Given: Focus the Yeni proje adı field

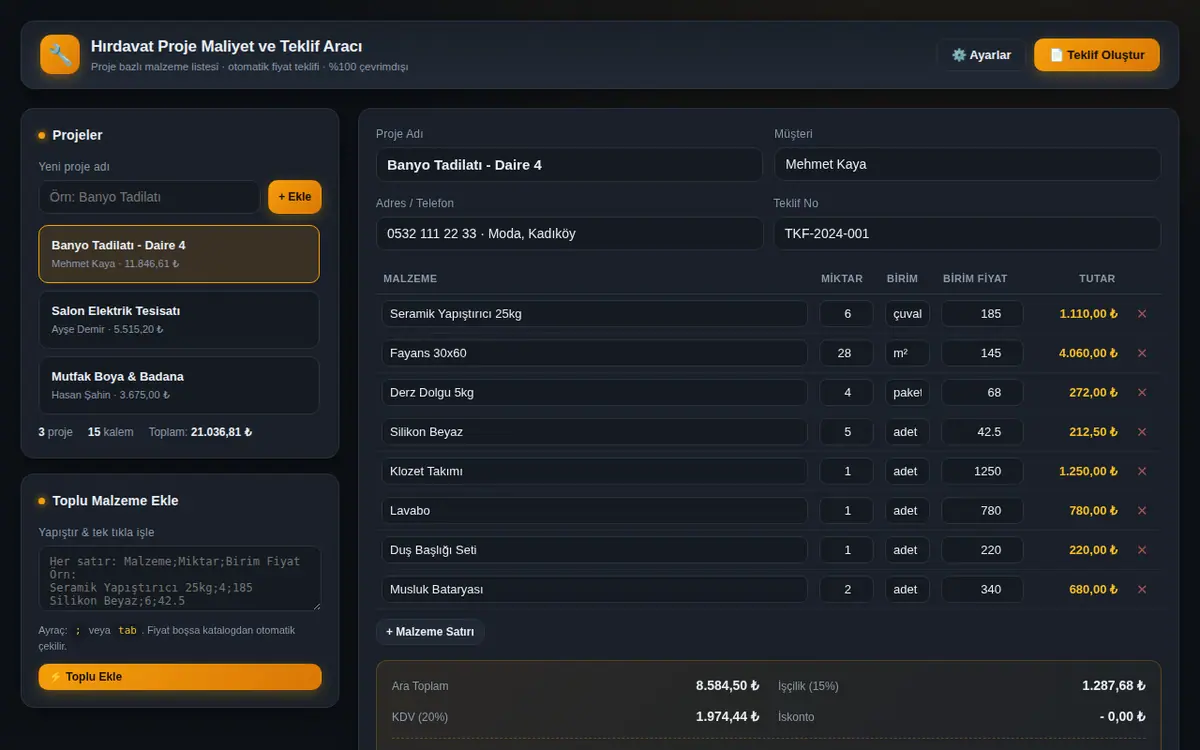Looking at the screenshot, I should pyautogui.click(x=149, y=197).
